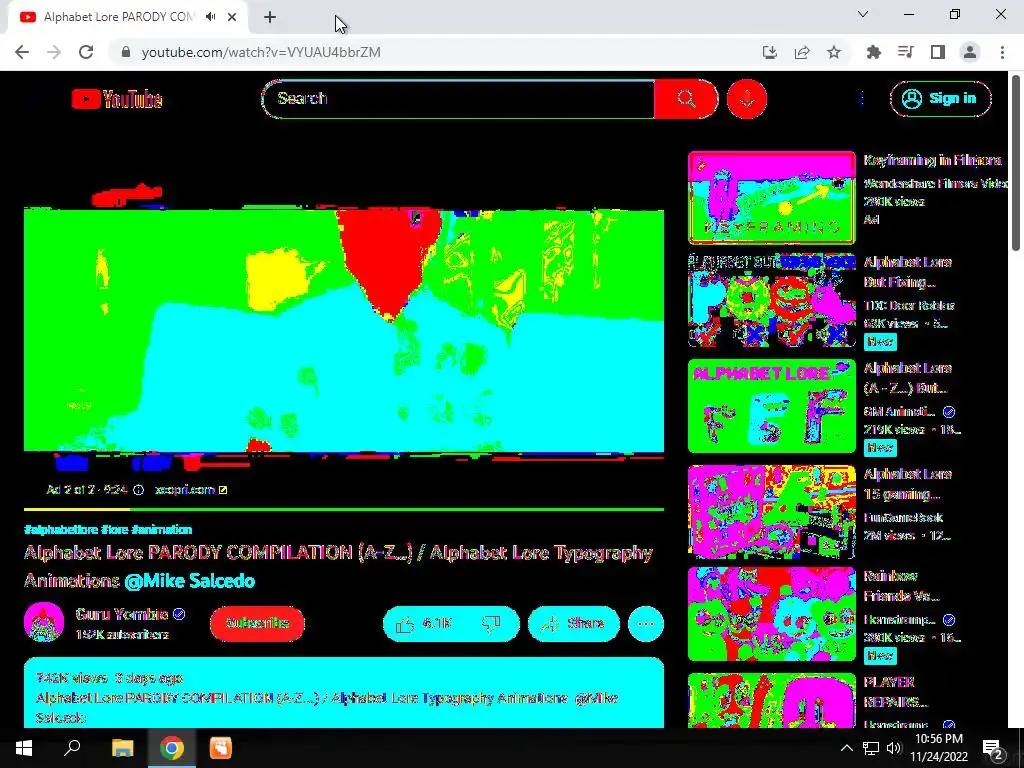Click the network icon in the system tray
1024x768 pixels.
click(x=871, y=748)
